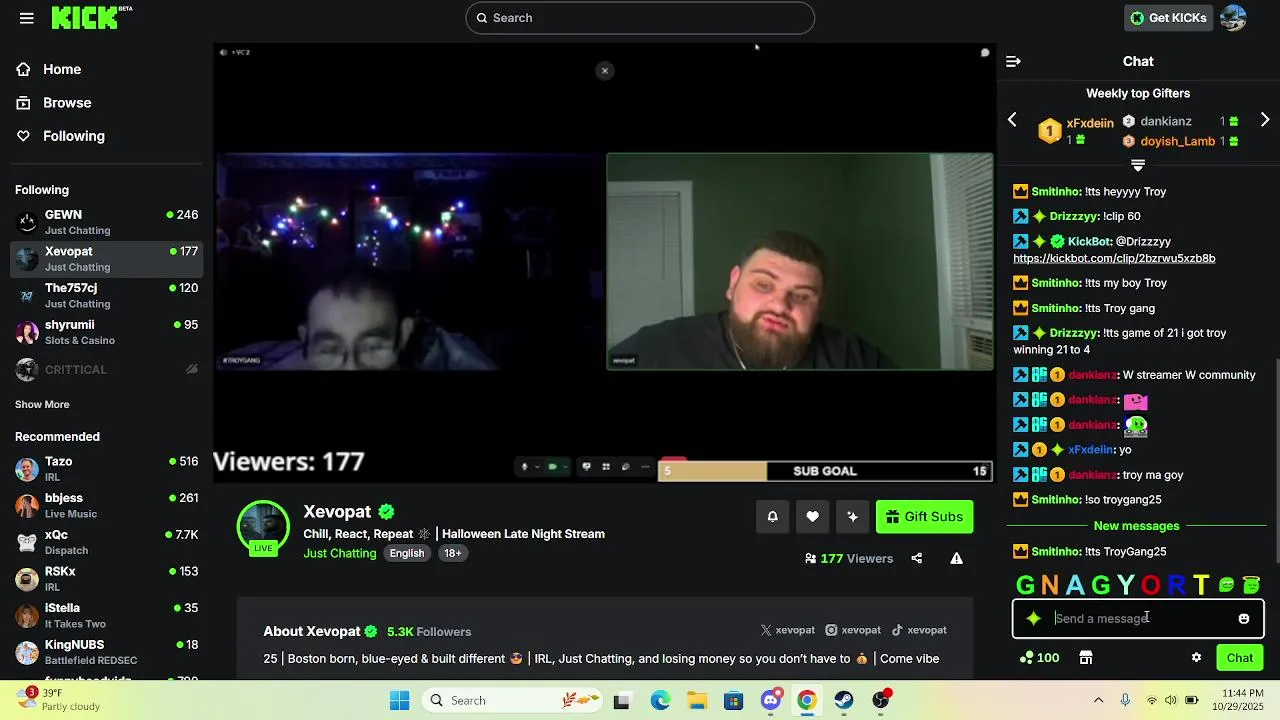The width and height of the screenshot is (1280, 720).
Task: Open the Just Chatting category link
Action: click(340, 554)
